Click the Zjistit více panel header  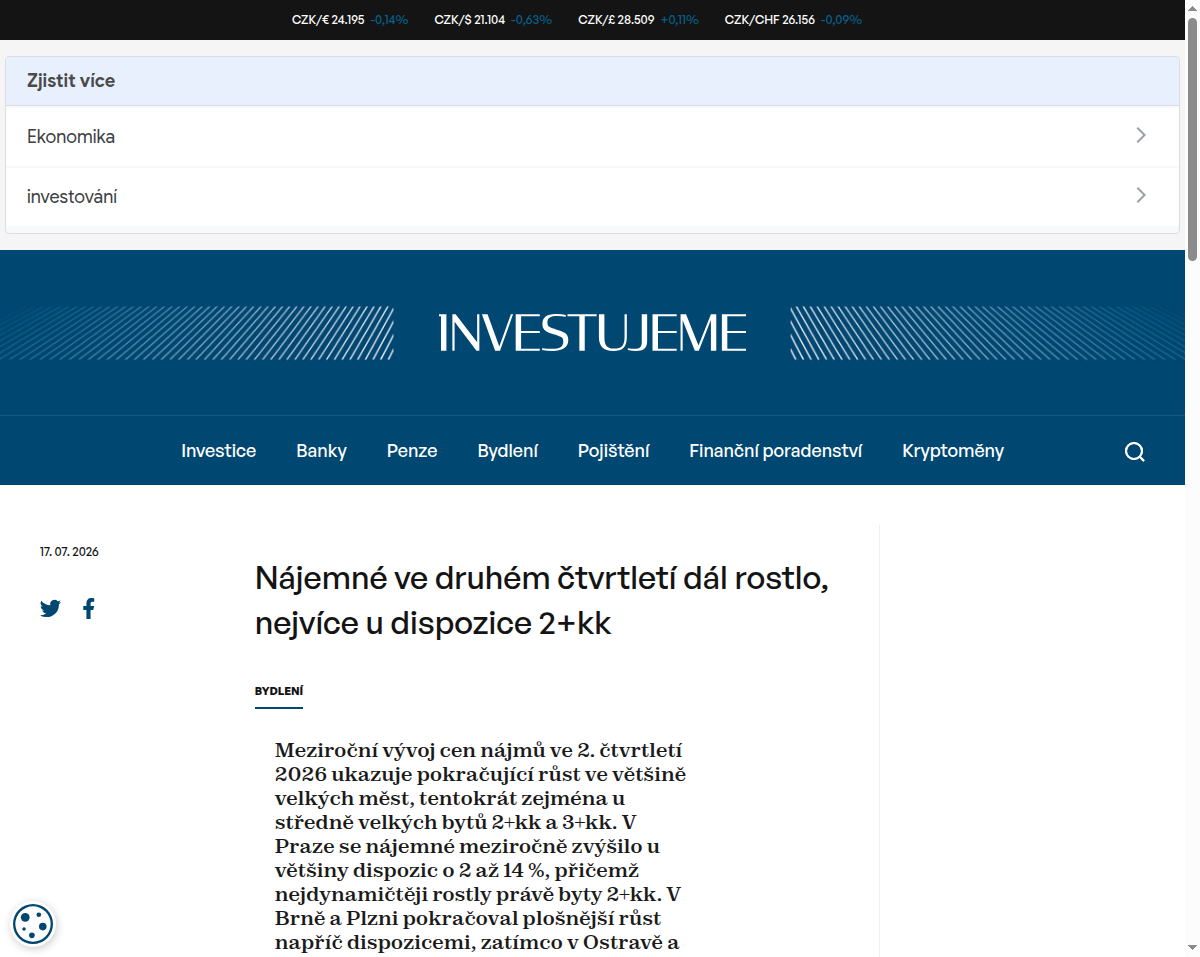pyautogui.click(x=592, y=81)
